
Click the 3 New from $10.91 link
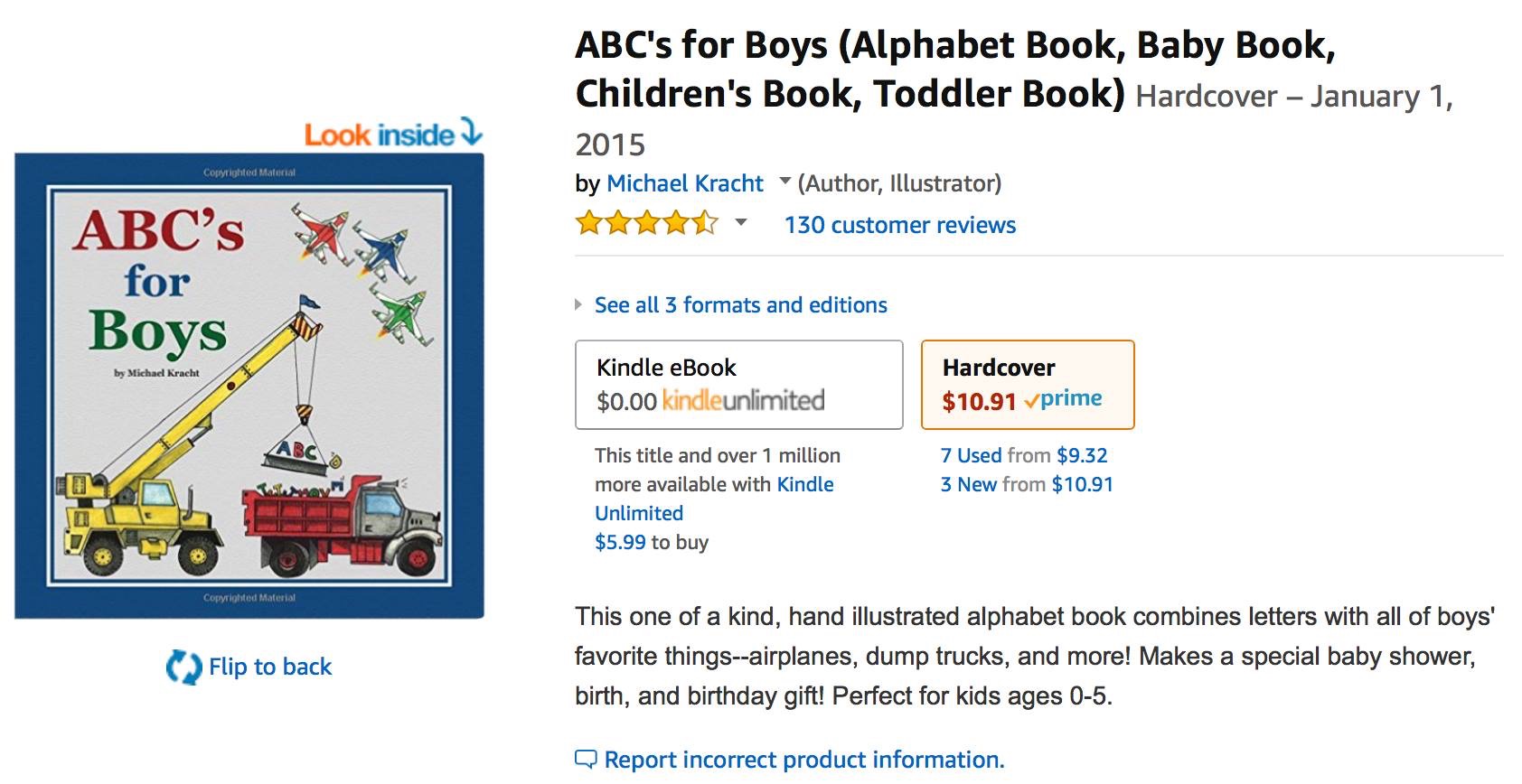[x=1026, y=484]
